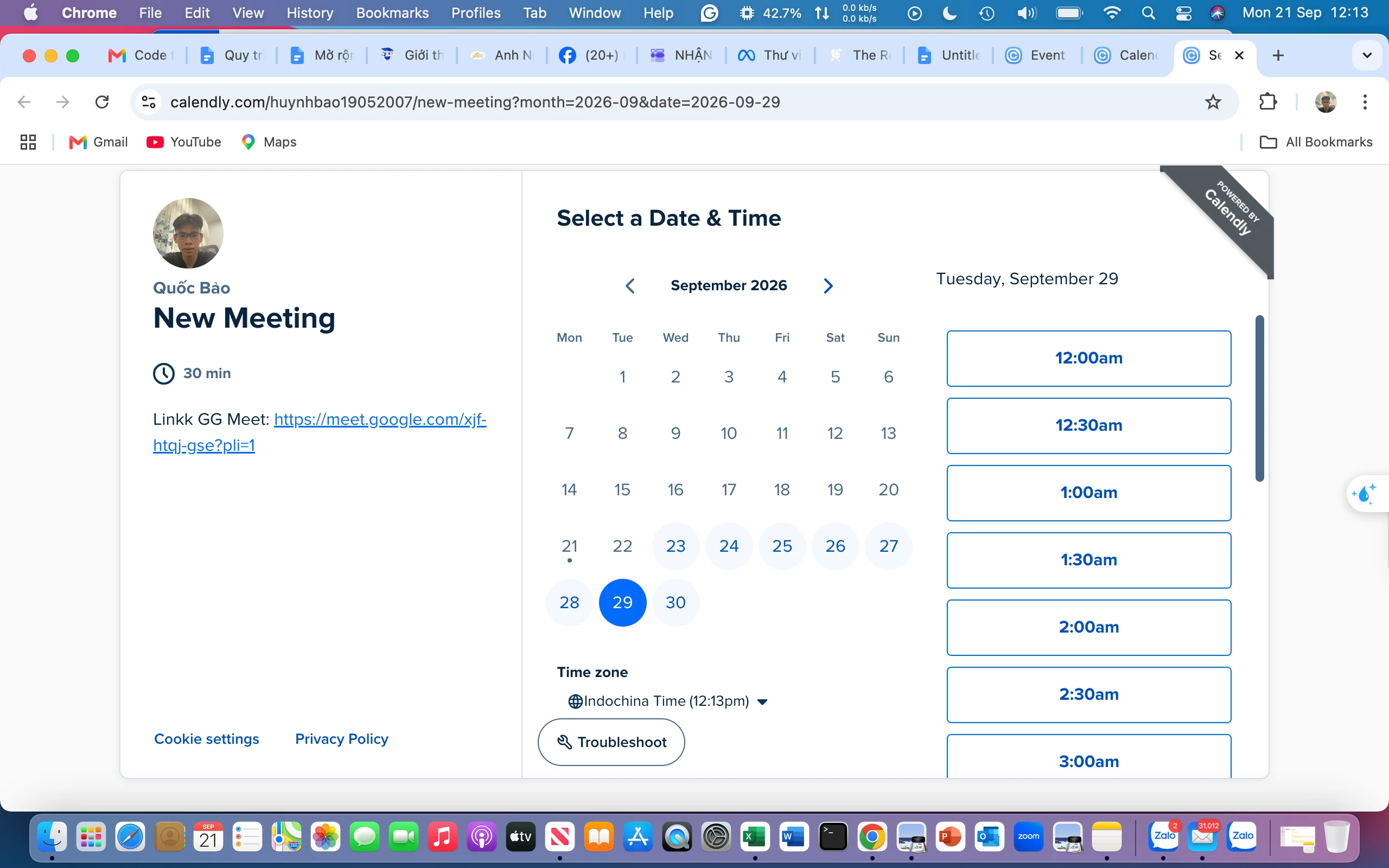1389x868 pixels.
Task: Bookmark this page with star icon
Action: (x=1212, y=102)
